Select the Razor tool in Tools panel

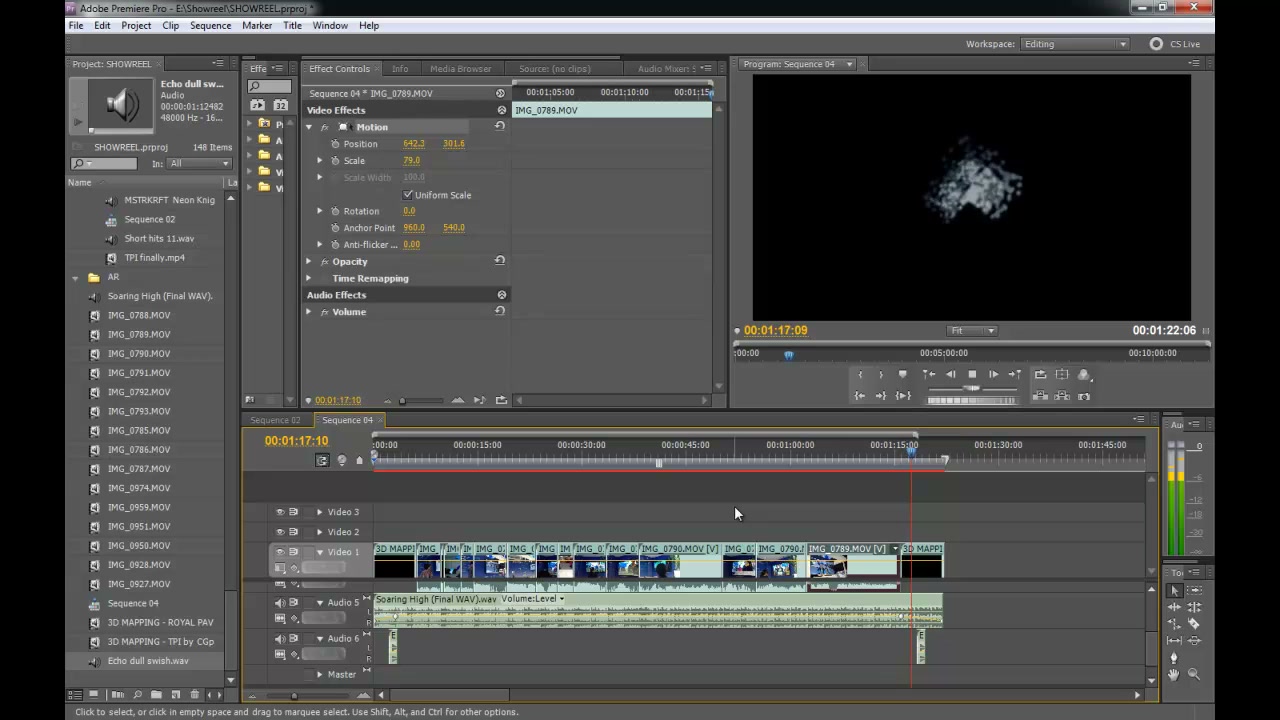(1194, 623)
